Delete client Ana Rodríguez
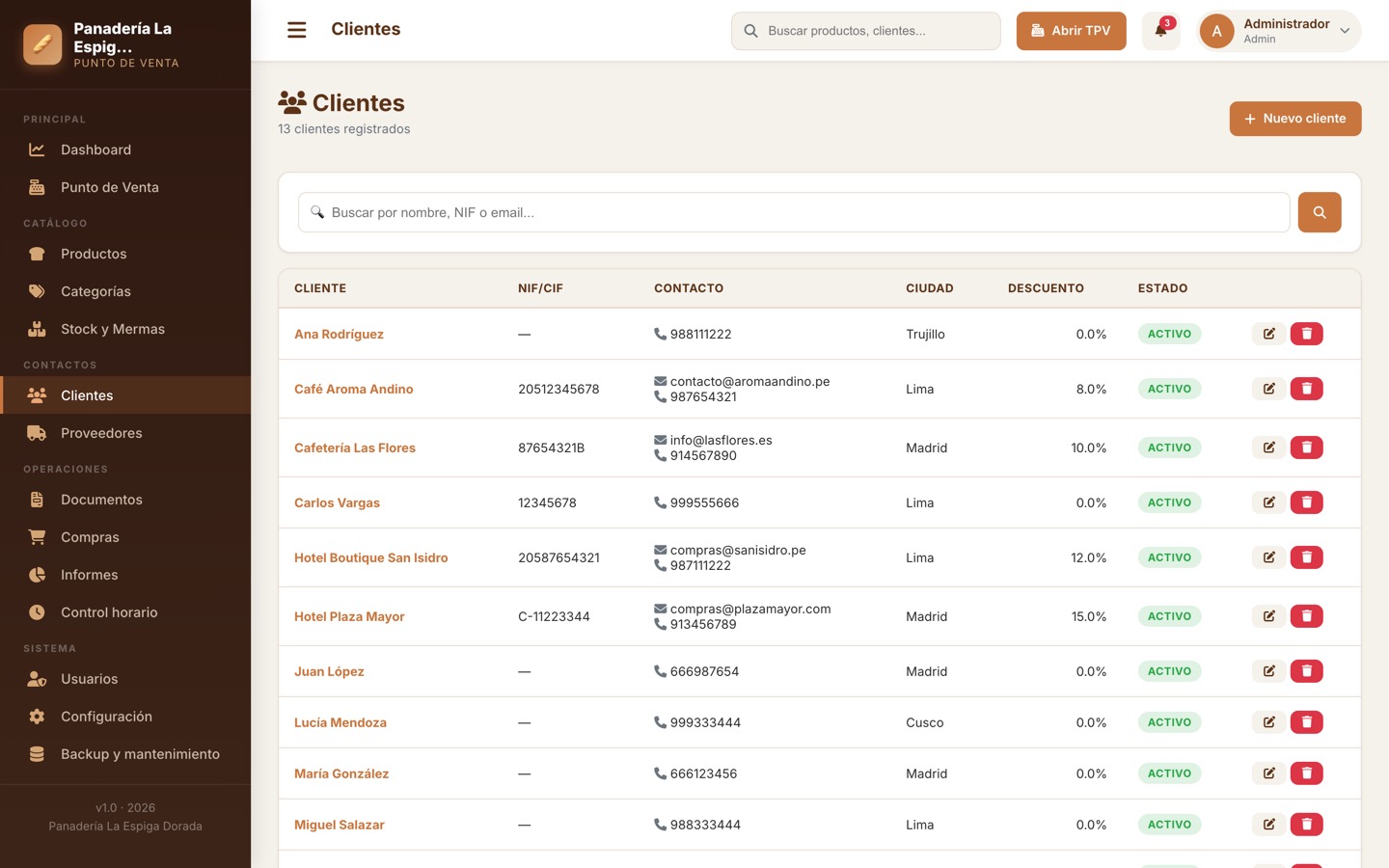Image resolution: width=1389 pixels, height=868 pixels. pos(1306,334)
